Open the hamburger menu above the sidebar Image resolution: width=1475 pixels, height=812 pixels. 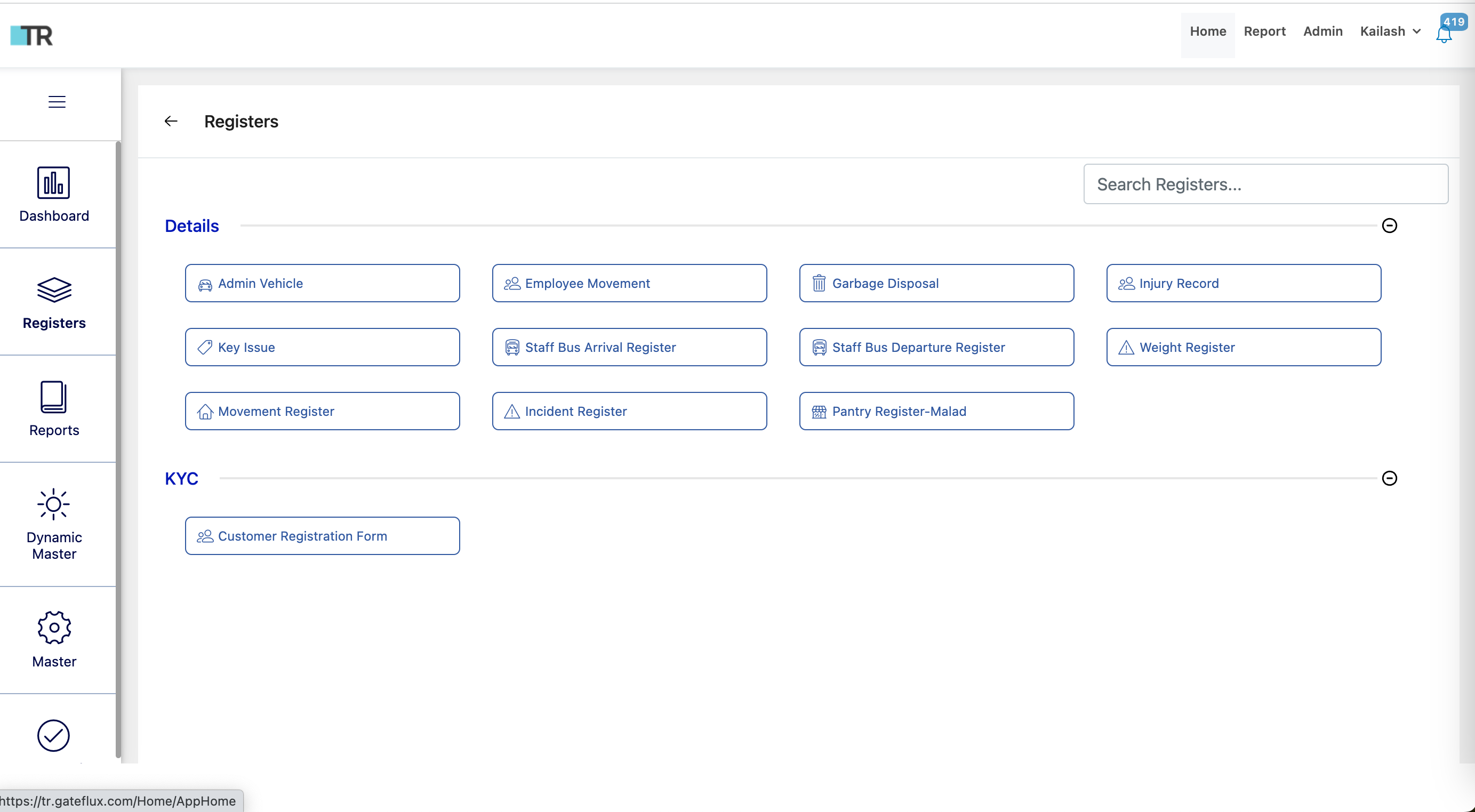coord(56,101)
